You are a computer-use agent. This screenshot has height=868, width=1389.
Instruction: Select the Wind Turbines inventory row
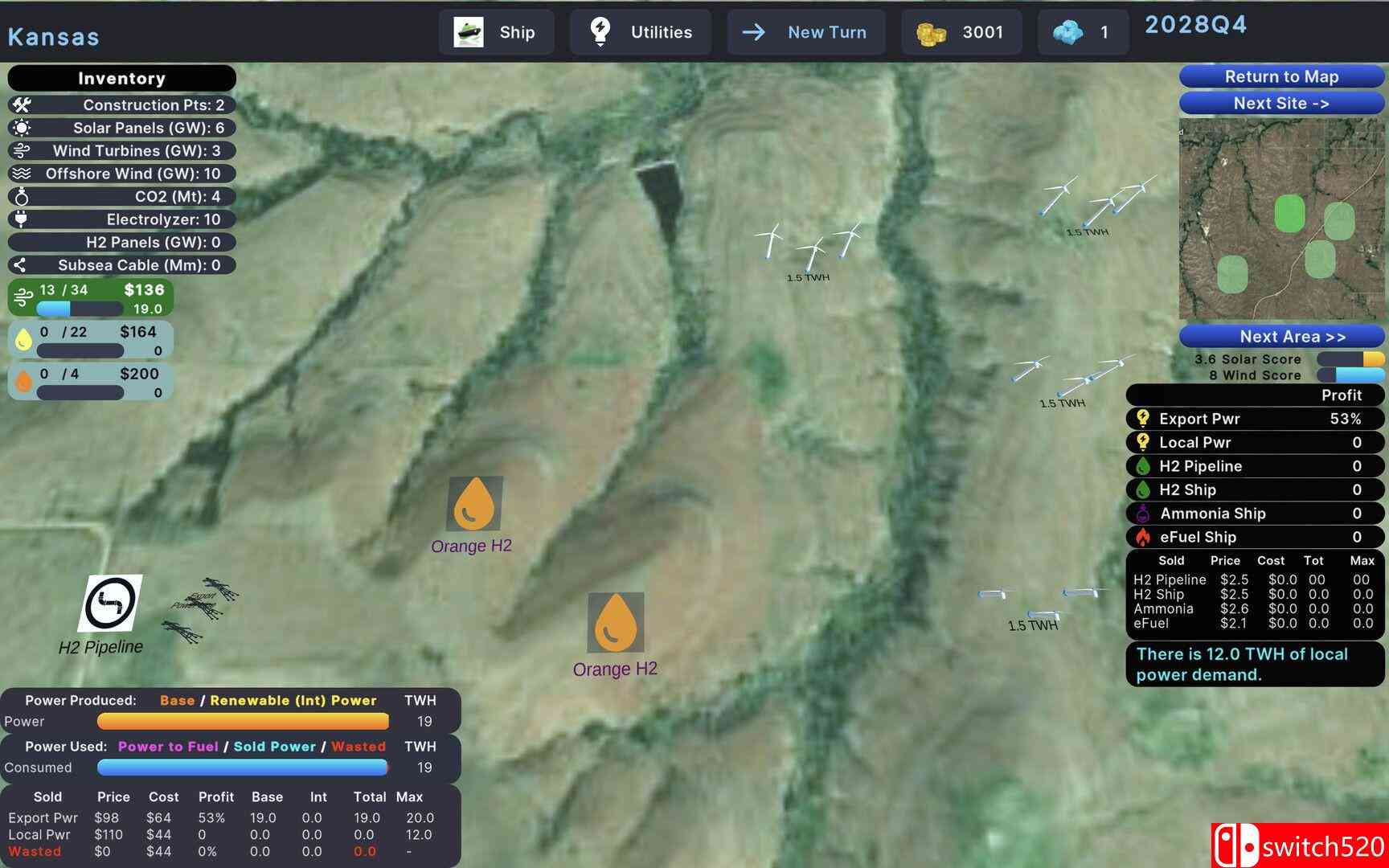[122, 150]
